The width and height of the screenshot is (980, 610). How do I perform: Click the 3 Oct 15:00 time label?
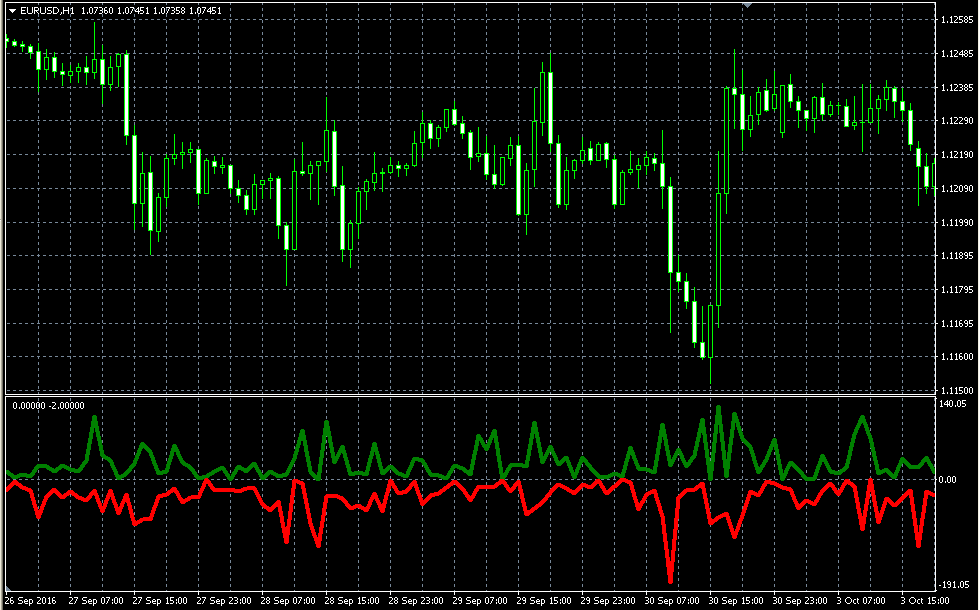click(x=926, y=601)
